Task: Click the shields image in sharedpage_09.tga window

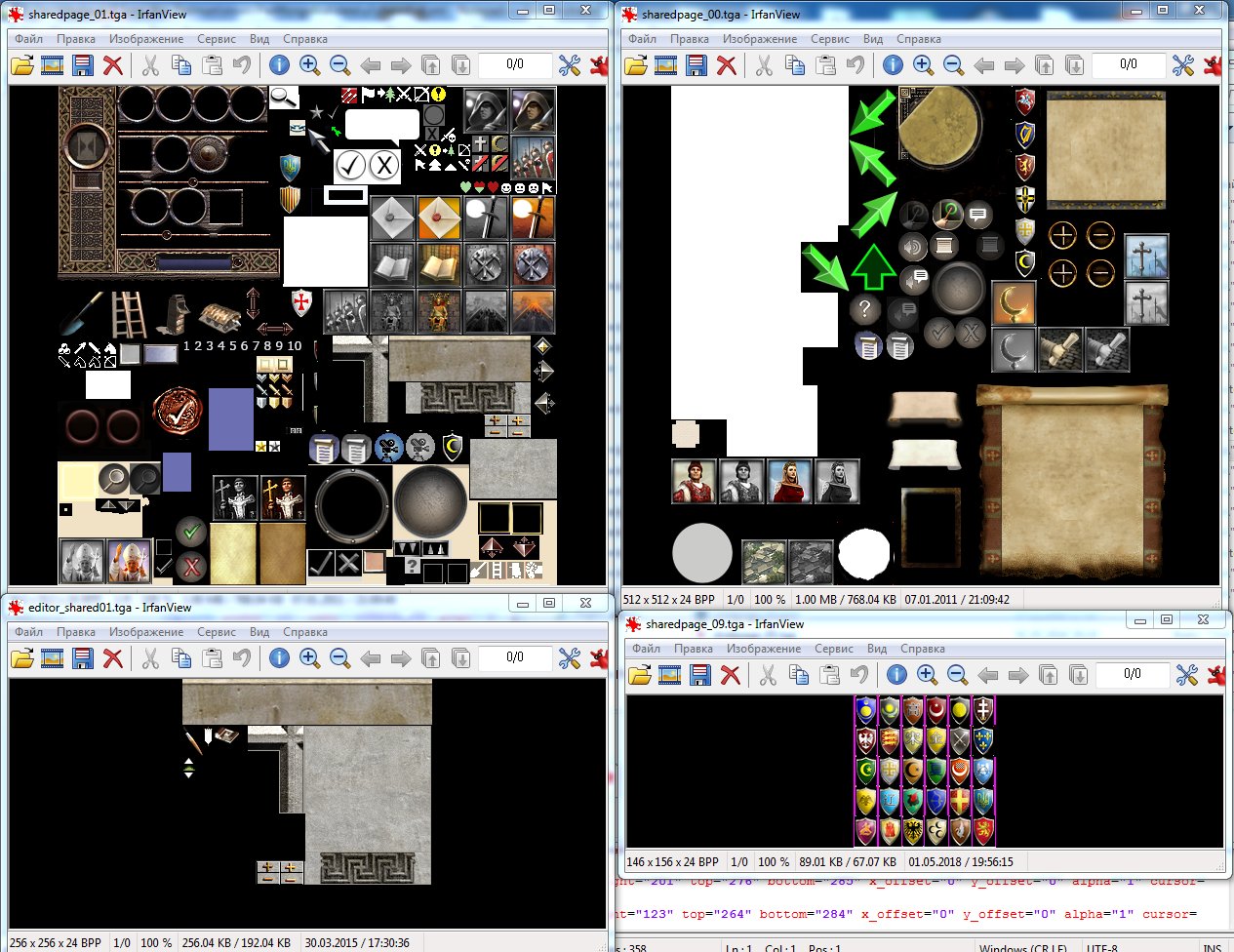Action: click(x=925, y=771)
